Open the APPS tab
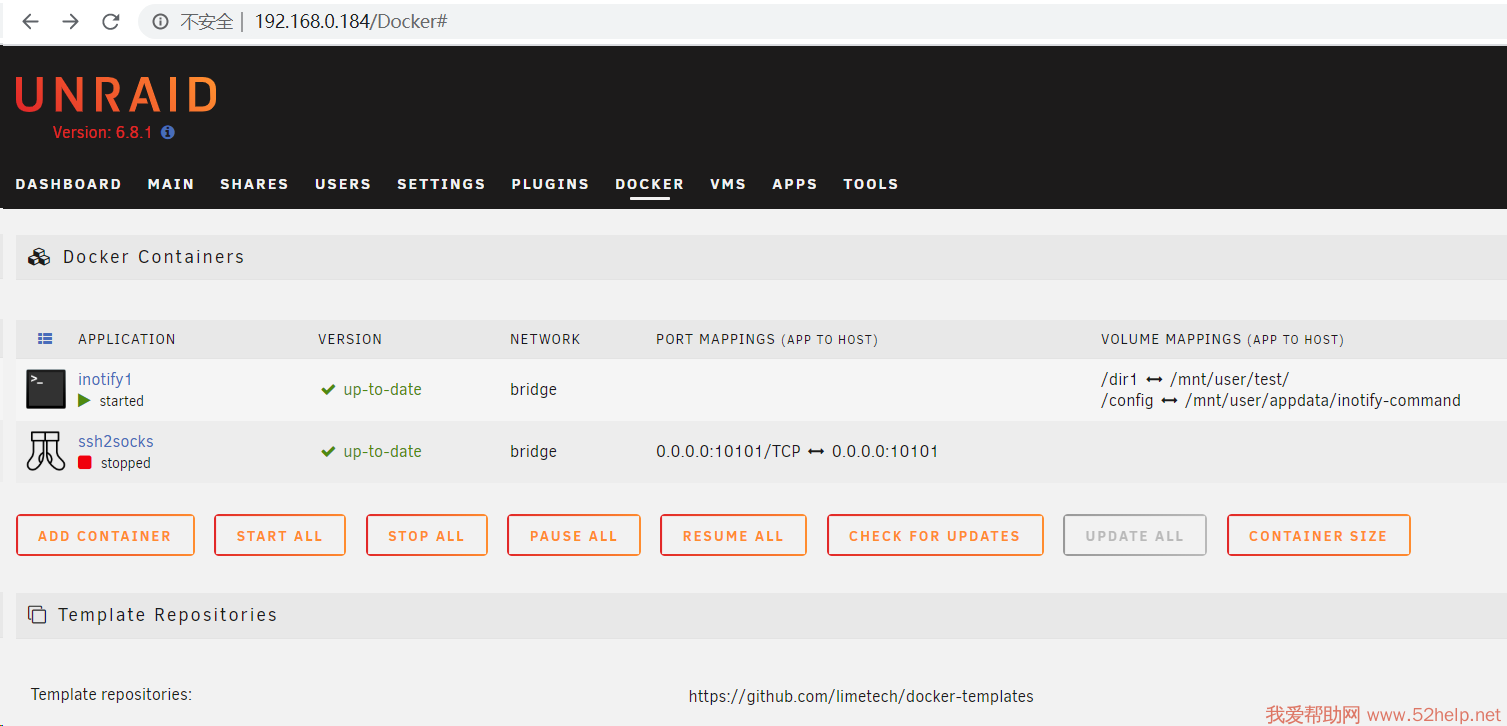 pyautogui.click(x=795, y=184)
